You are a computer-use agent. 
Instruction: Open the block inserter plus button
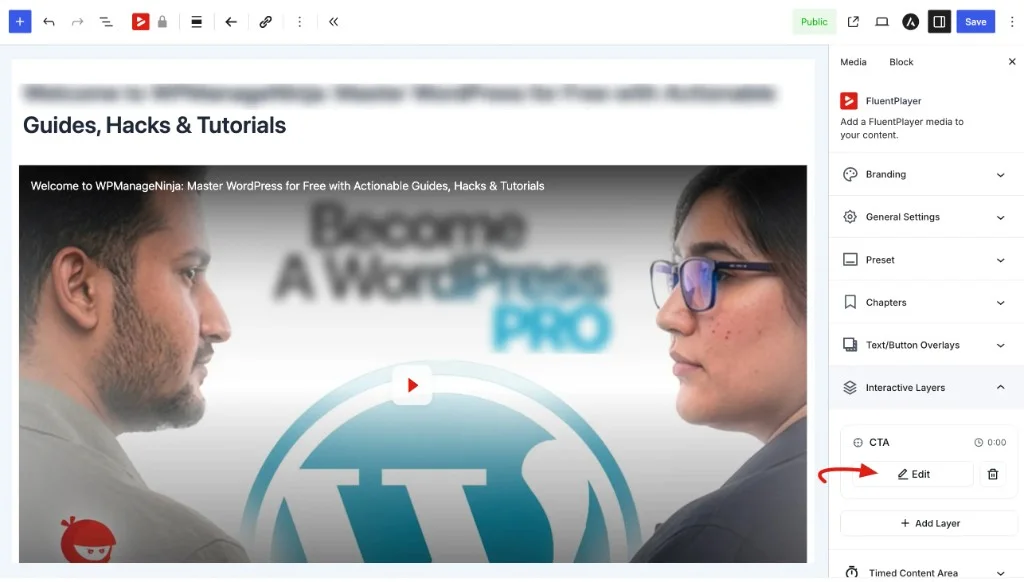[20, 22]
